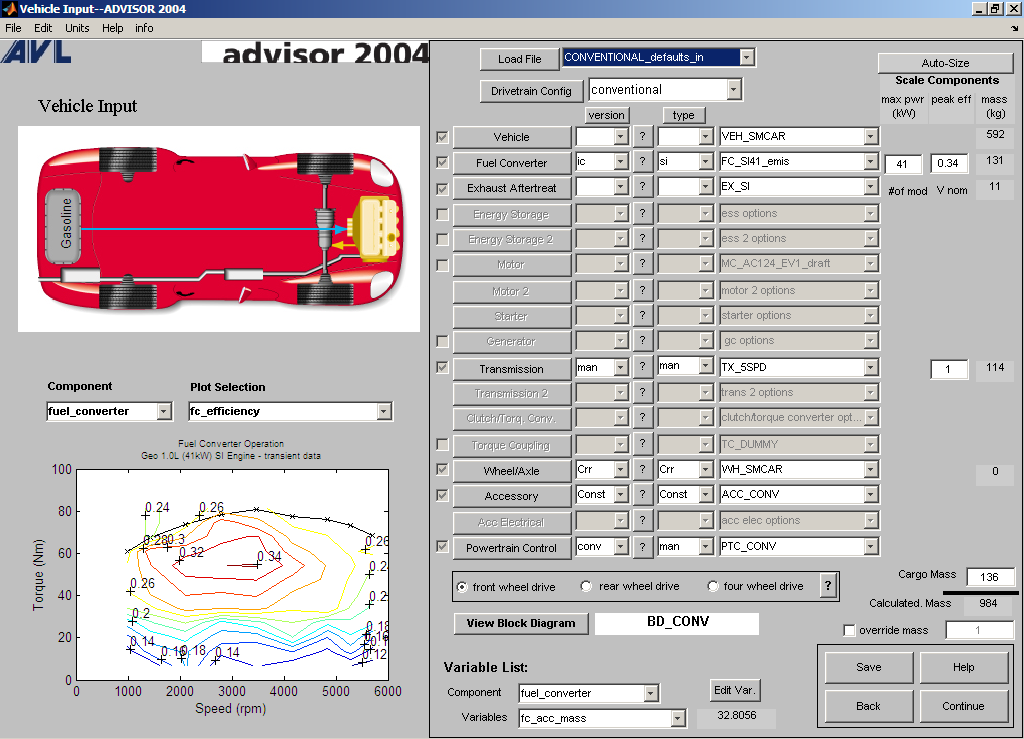Open help for Starter question mark

643,315
